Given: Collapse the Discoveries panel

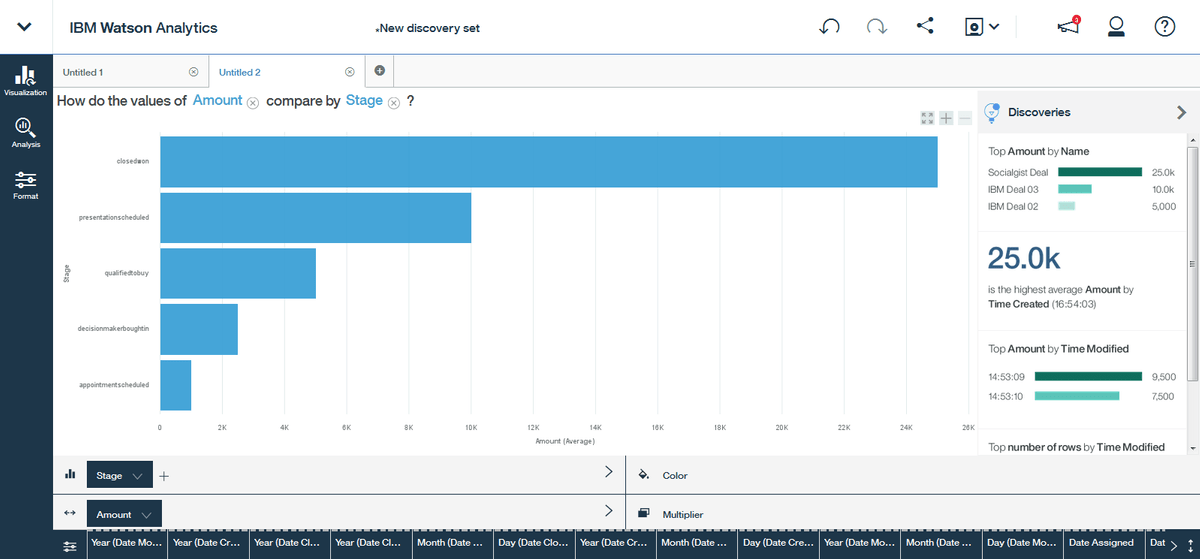Looking at the screenshot, I should click(x=1181, y=113).
